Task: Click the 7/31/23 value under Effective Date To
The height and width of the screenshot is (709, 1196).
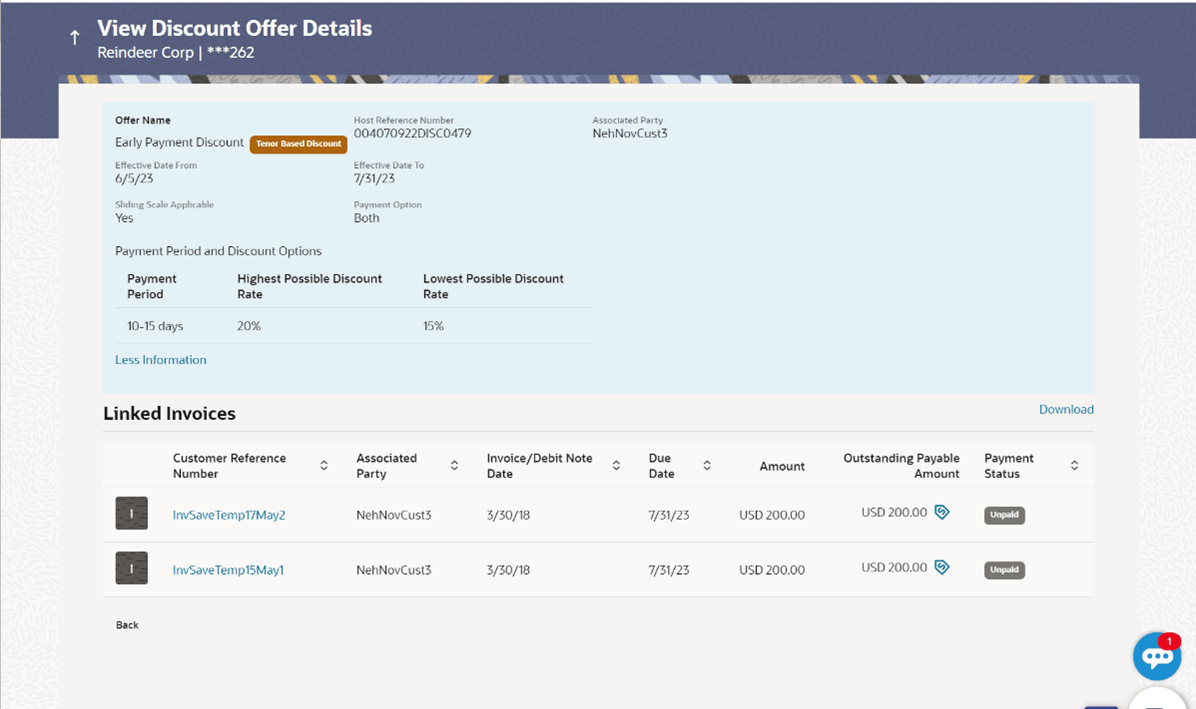Action: coord(375,178)
